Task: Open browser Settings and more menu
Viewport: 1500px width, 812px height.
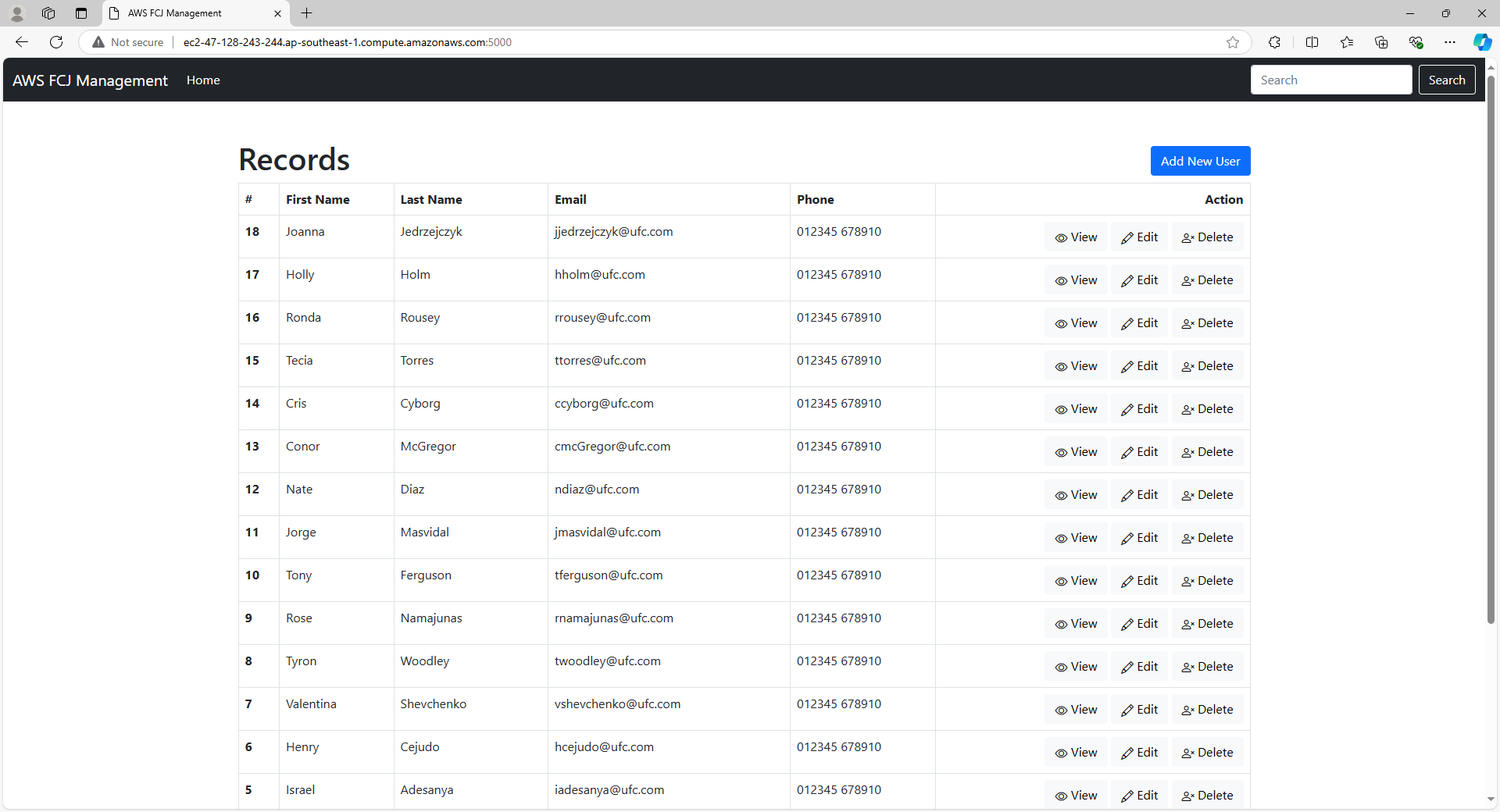Action: click(x=1450, y=42)
